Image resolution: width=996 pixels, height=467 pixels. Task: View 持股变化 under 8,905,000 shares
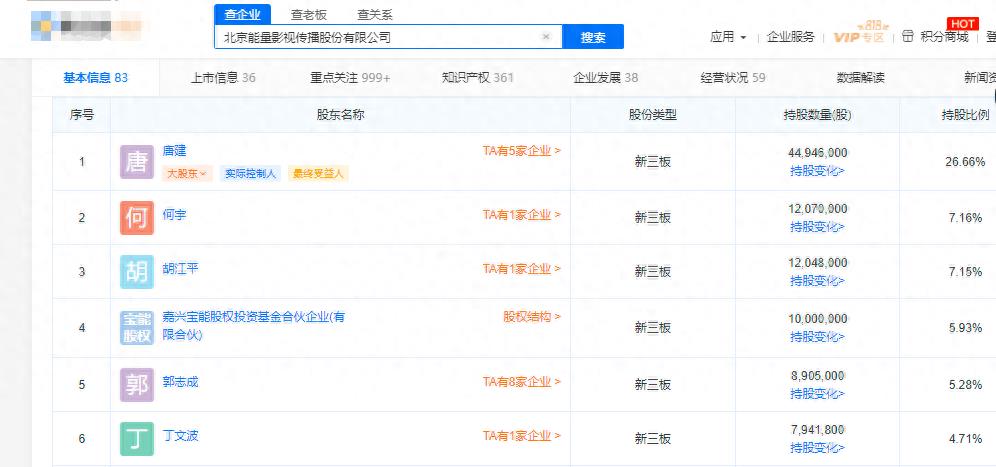[818, 394]
